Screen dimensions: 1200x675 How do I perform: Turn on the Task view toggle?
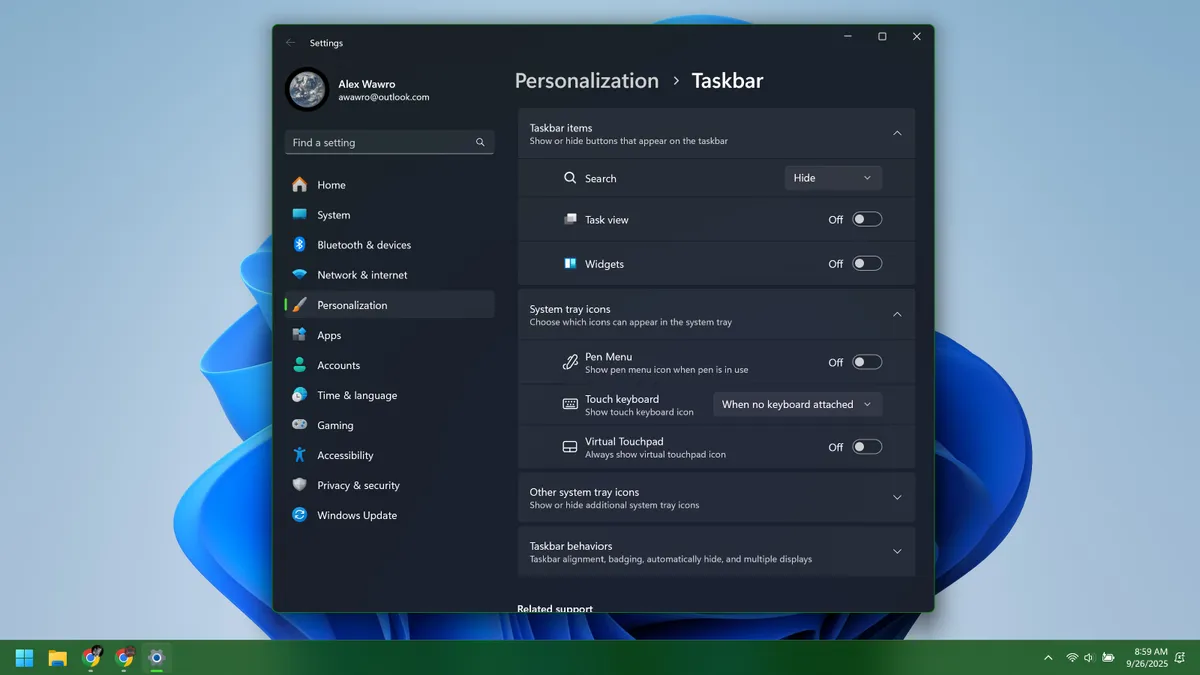tap(867, 219)
